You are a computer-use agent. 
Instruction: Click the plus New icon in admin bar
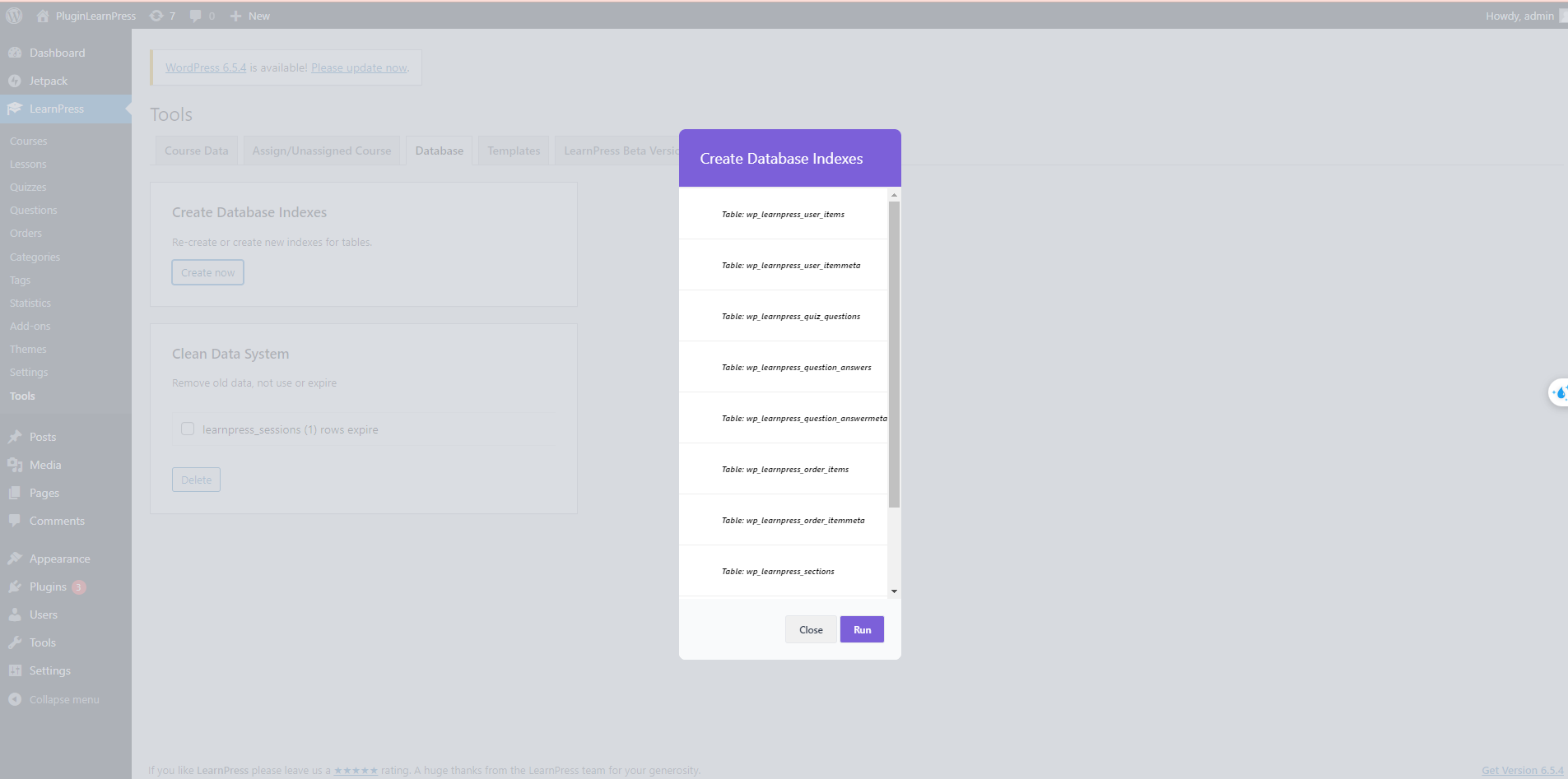[x=235, y=16]
